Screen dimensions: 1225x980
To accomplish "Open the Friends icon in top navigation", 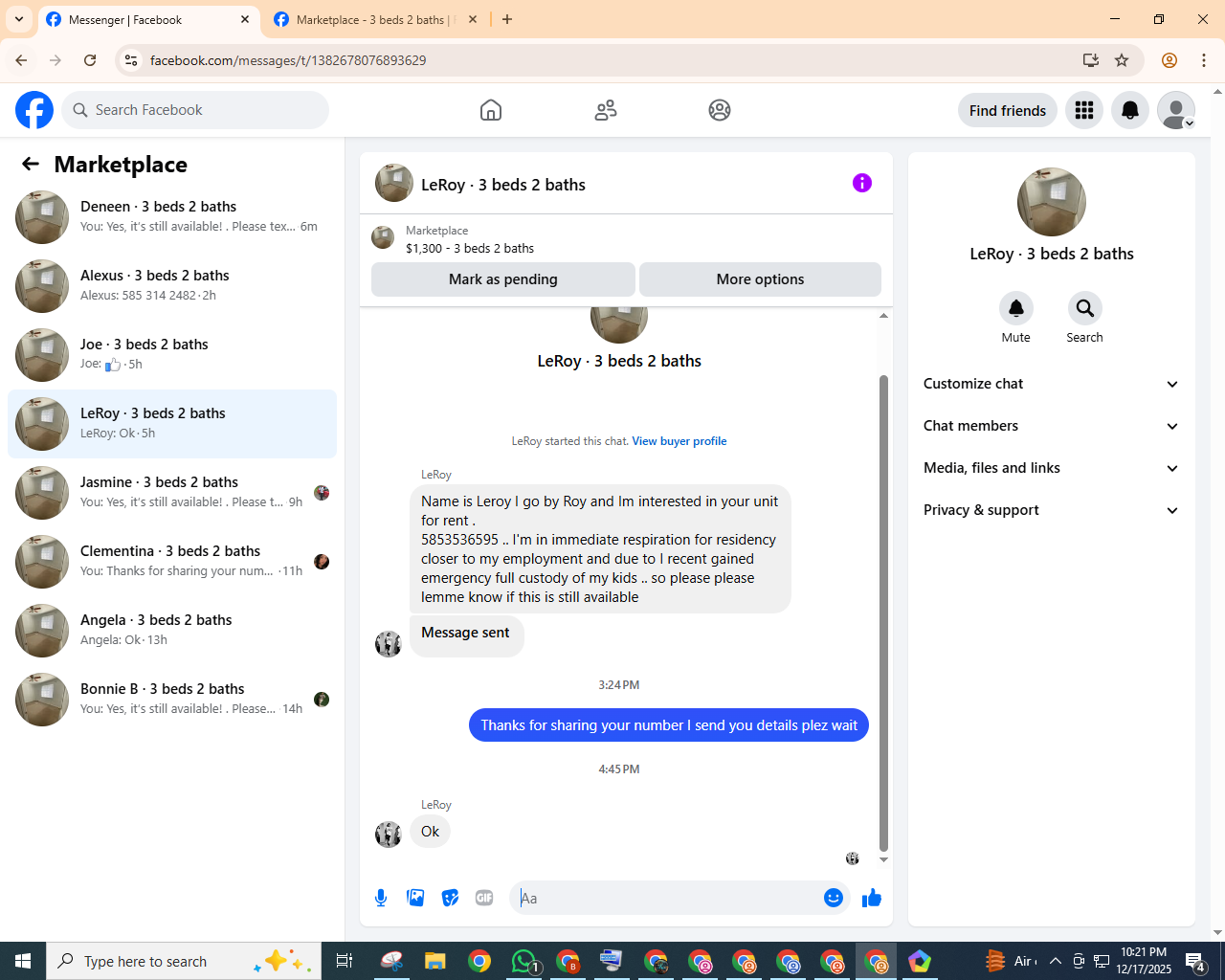I will pos(606,110).
